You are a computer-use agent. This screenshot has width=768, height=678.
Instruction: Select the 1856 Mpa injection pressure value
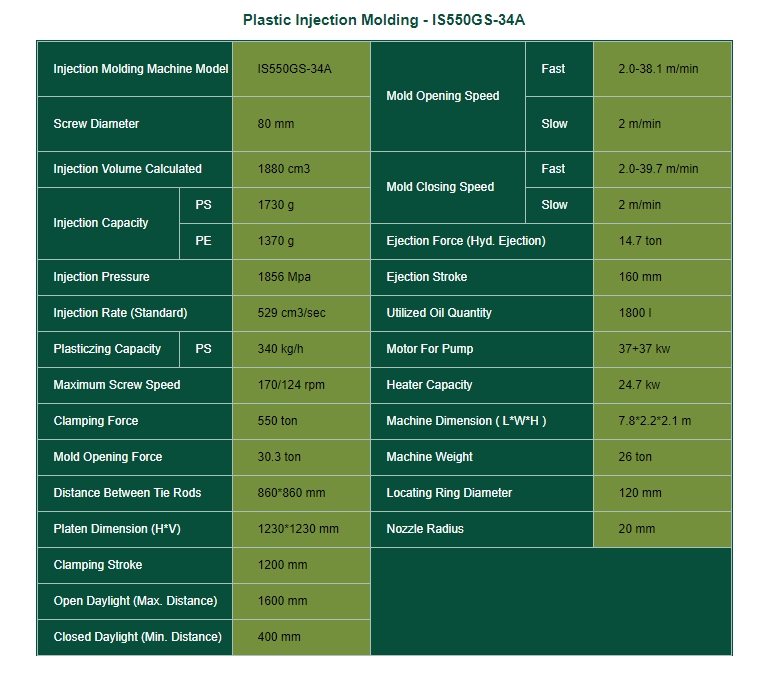point(301,277)
